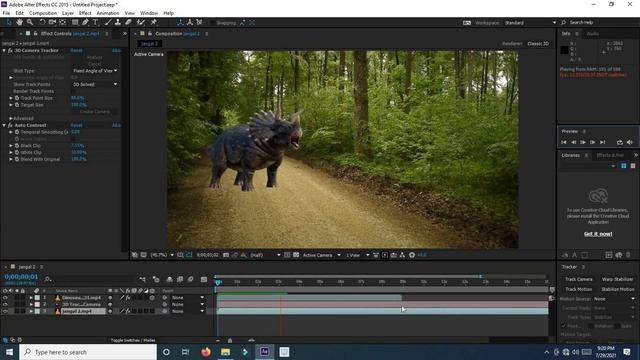The width and height of the screenshot is (640, 360).
Task: Click the World Axis Mode icon
Action: click(190, 22)
